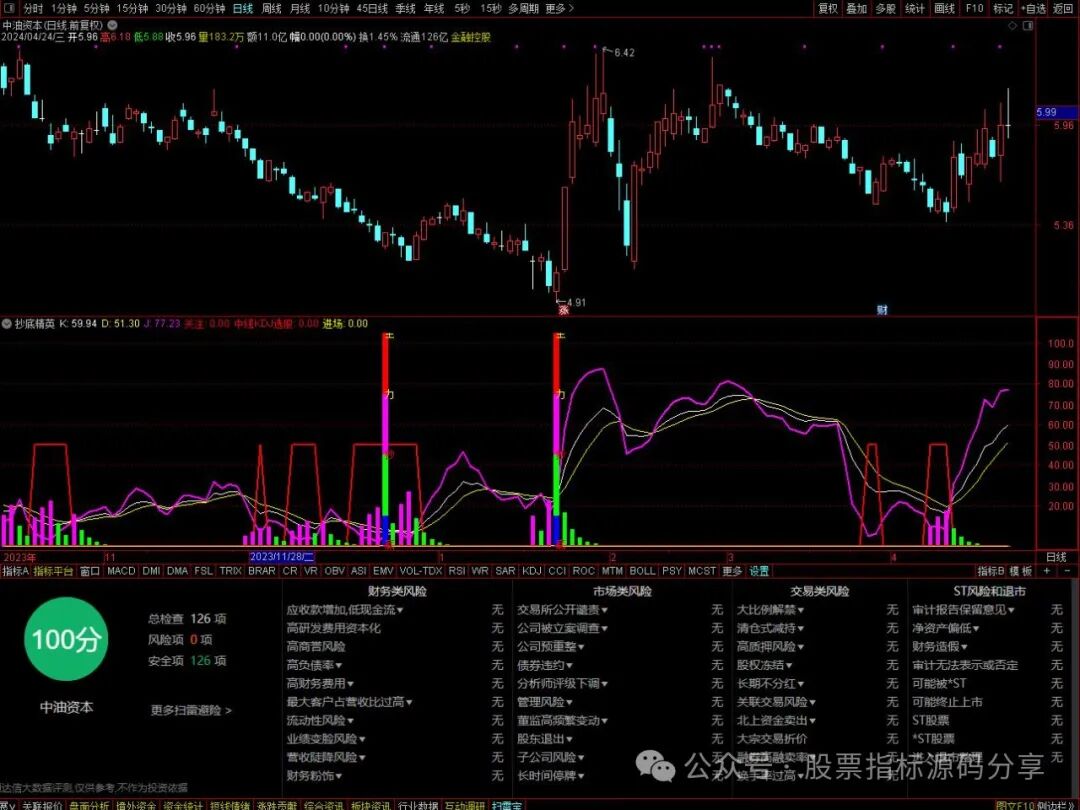
Task: Click the 5.99 price label on the axis
Action: tap(1057, 112)
